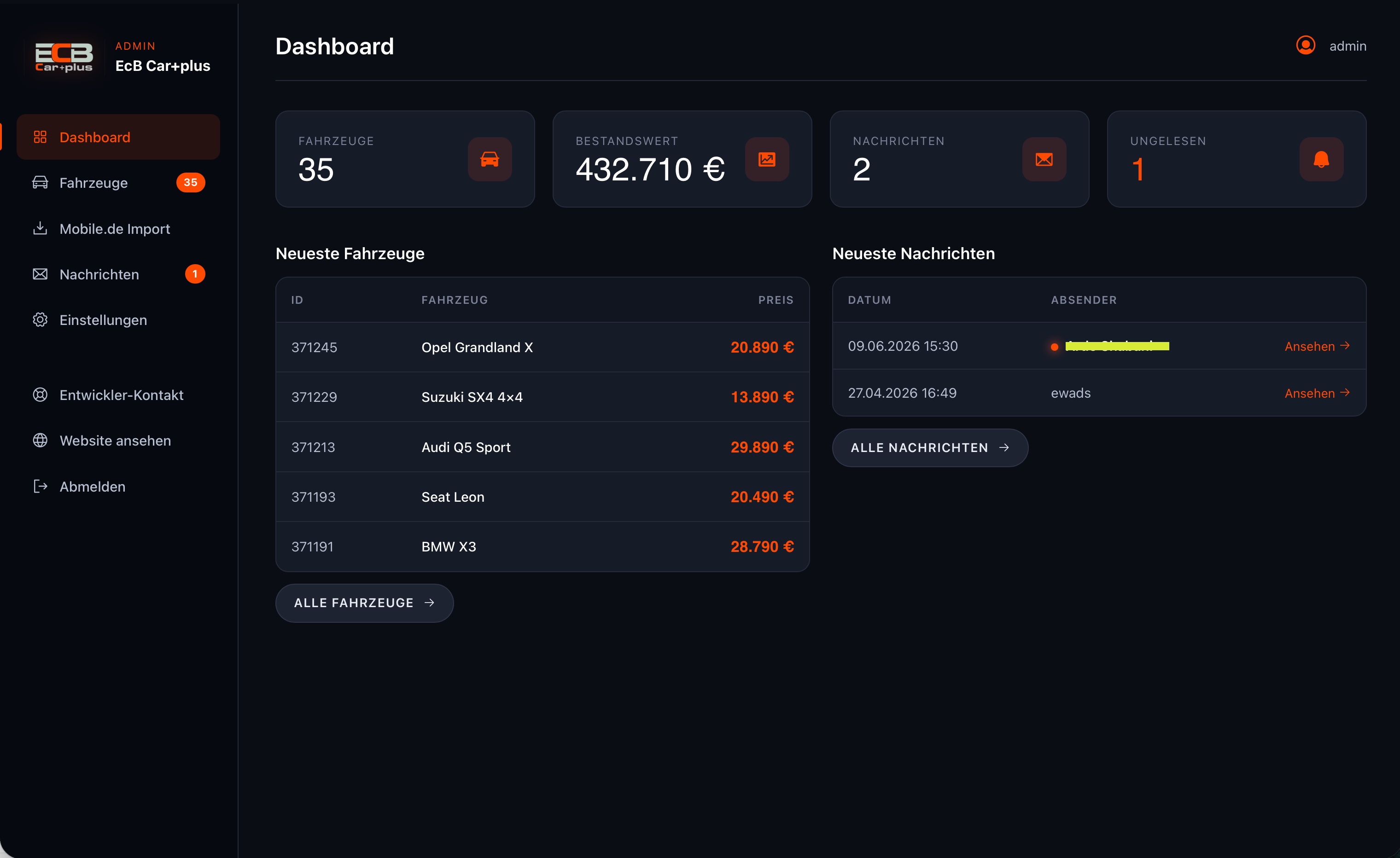
Task: Open the Dashboard menu item
Action: pyautogui.click(x=118, y=137)
